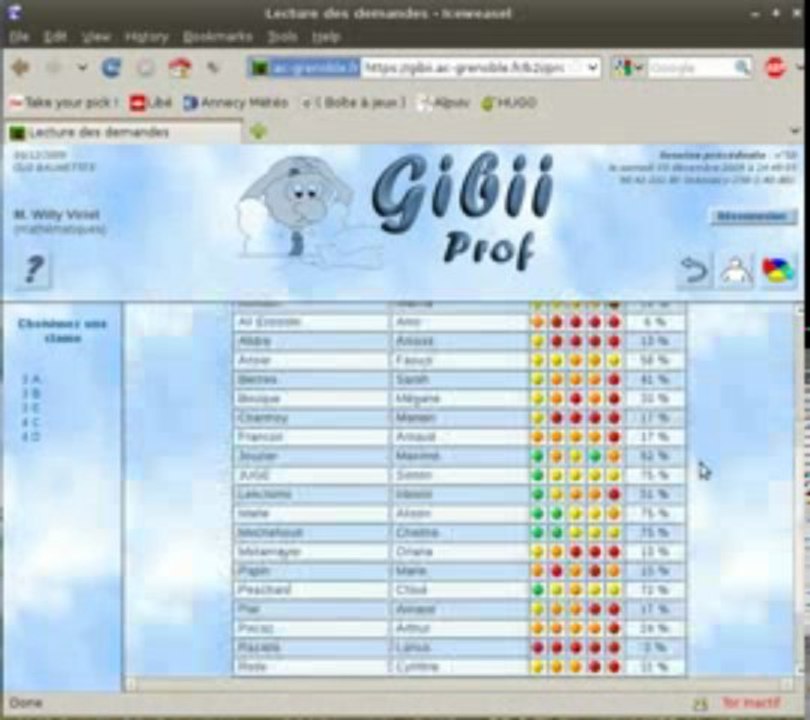Open a new tab with green plus icon

click(x=258, y=132)
